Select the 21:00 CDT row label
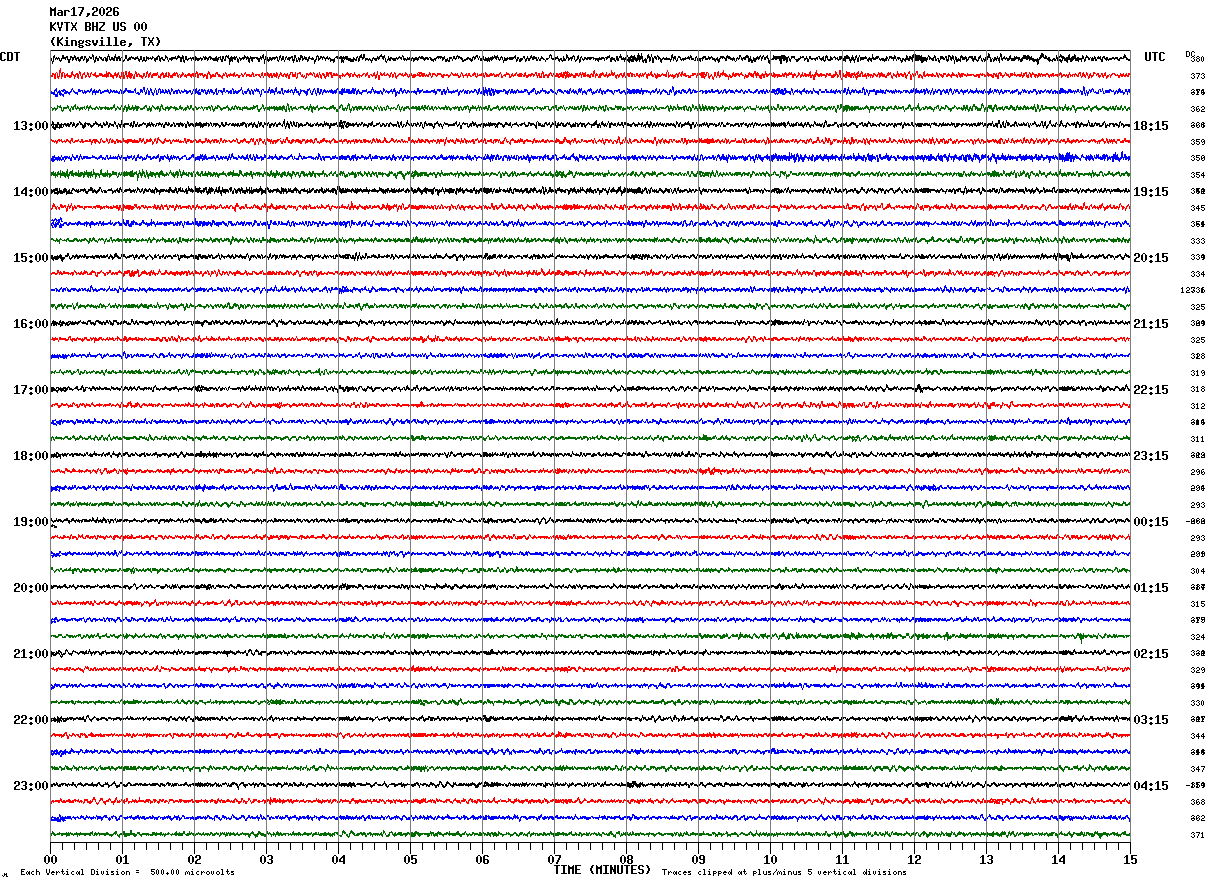The height and width of the screenshot is (886, 1210). pos(31,654)
